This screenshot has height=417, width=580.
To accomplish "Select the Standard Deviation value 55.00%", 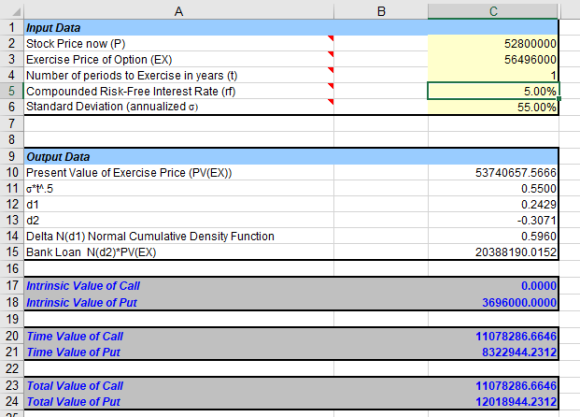I will (x=493, y=107).
